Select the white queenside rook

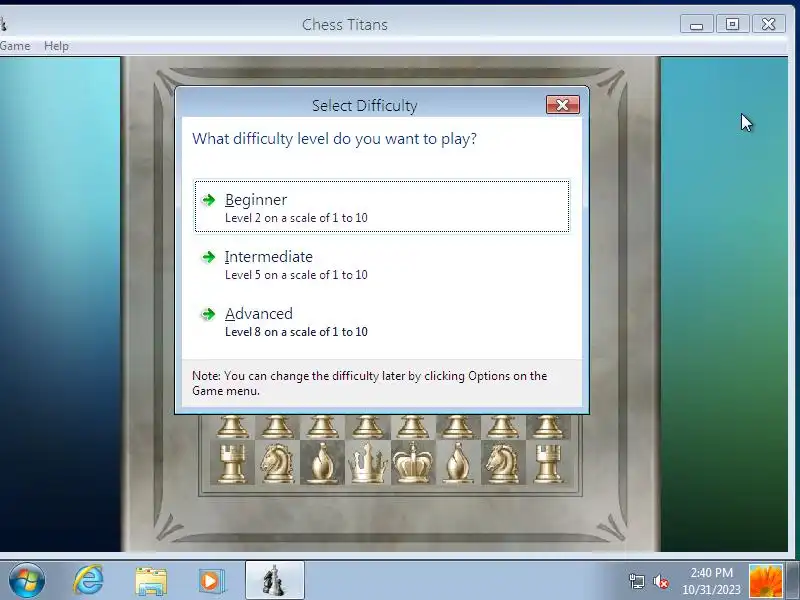(x=232, y=463)
